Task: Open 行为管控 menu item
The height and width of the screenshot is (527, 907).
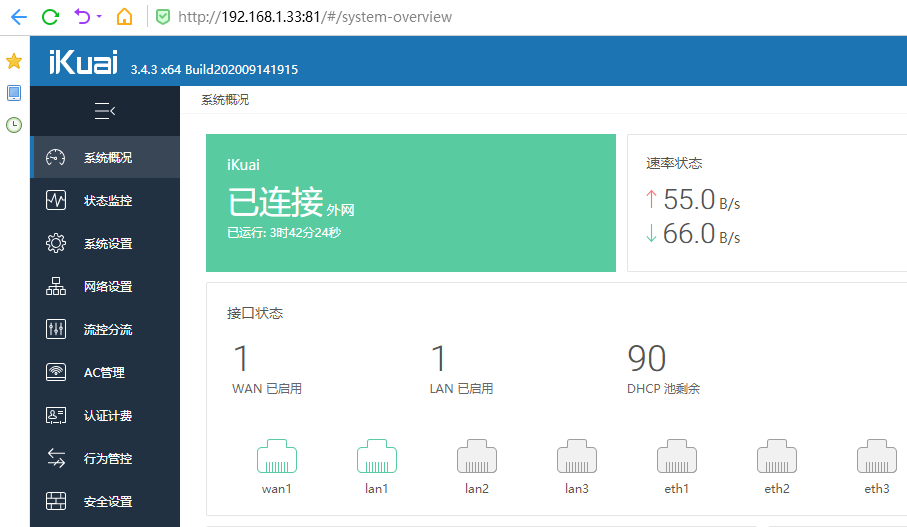Action: 105,458
